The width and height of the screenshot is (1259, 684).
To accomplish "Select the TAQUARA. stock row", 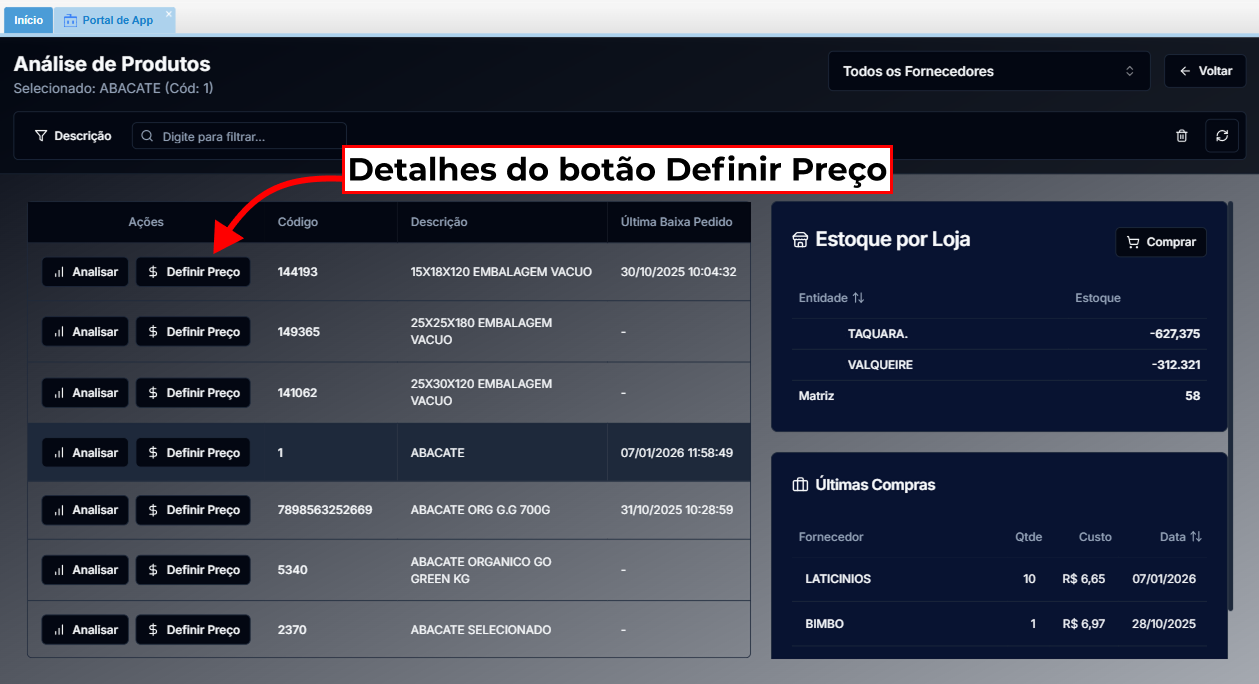I will coord(998,334).
